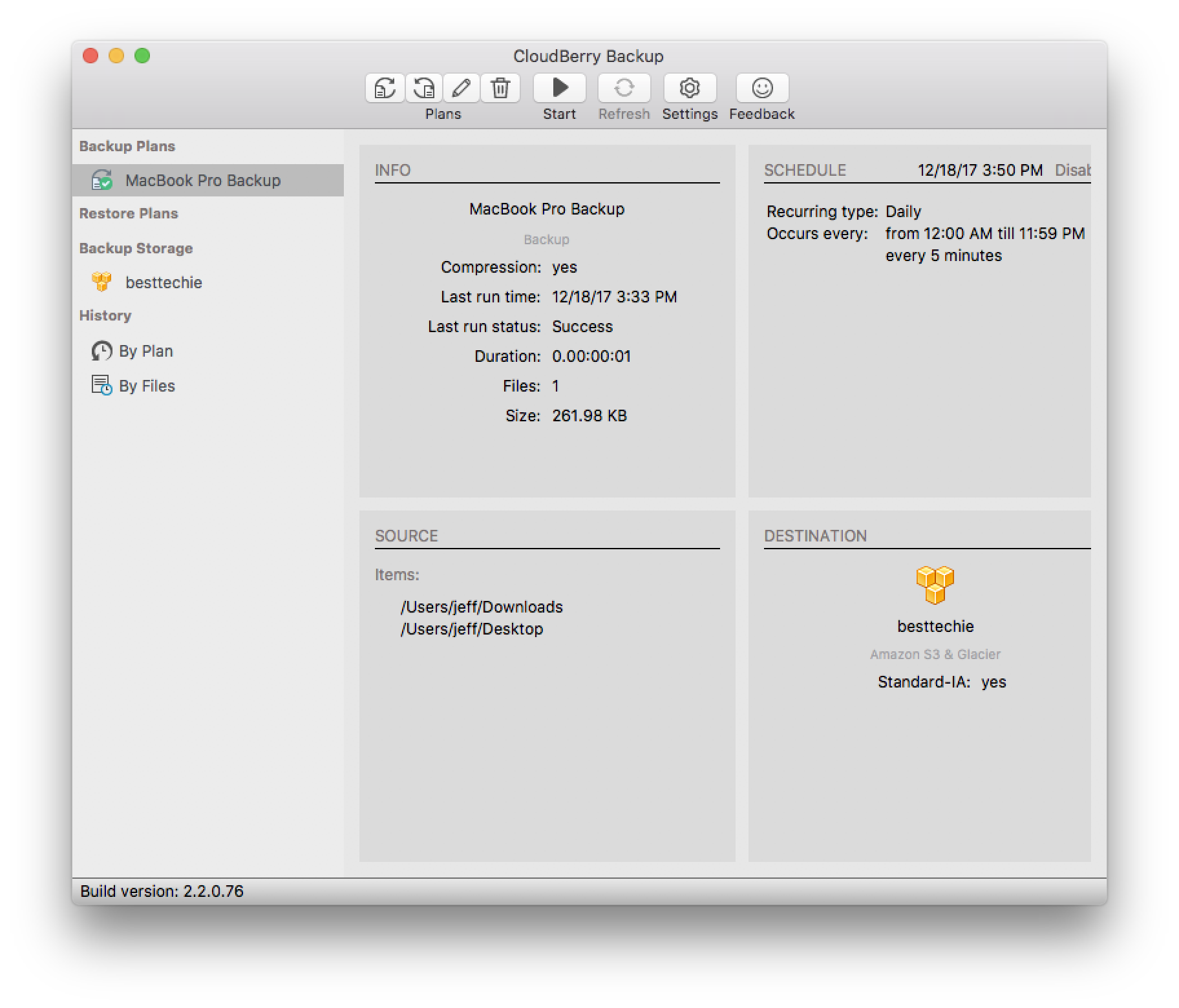The width and height of the screenshot is (1179, 1008).
Task: Click 'besttechie' name in Destination panel
Action: point(935,626)
